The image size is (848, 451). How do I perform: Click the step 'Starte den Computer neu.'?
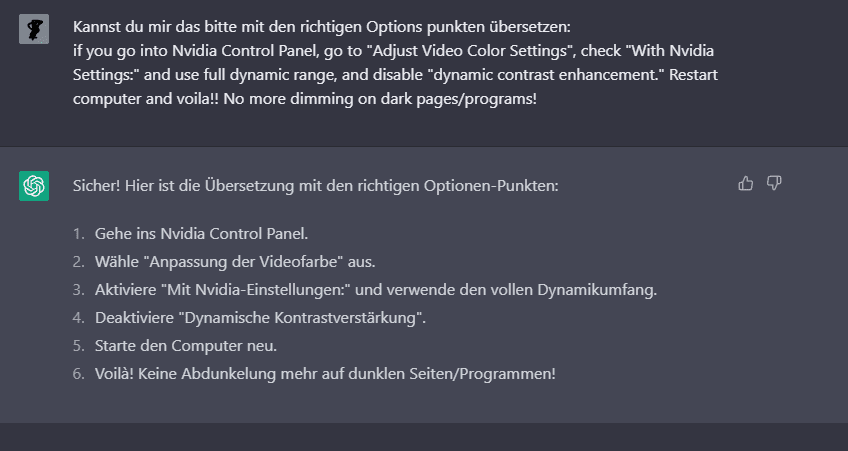pos(186,346)
